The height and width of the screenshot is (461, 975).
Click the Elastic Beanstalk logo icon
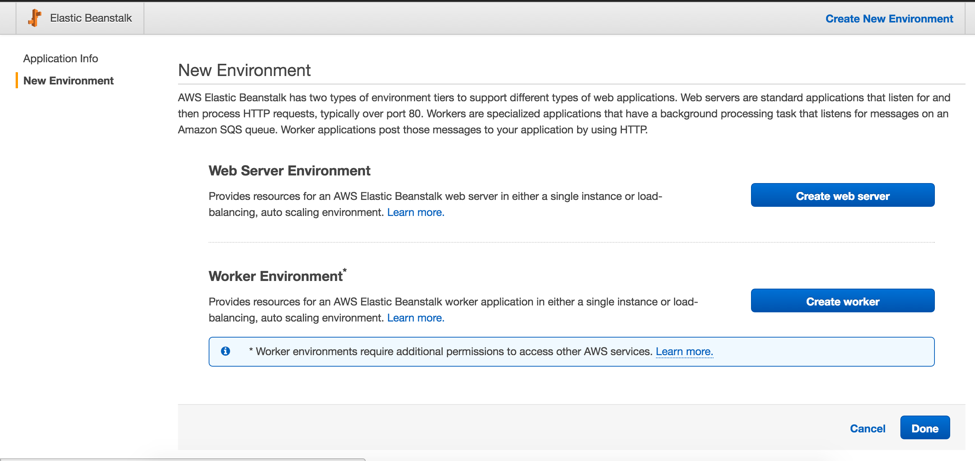coord(35,18)
